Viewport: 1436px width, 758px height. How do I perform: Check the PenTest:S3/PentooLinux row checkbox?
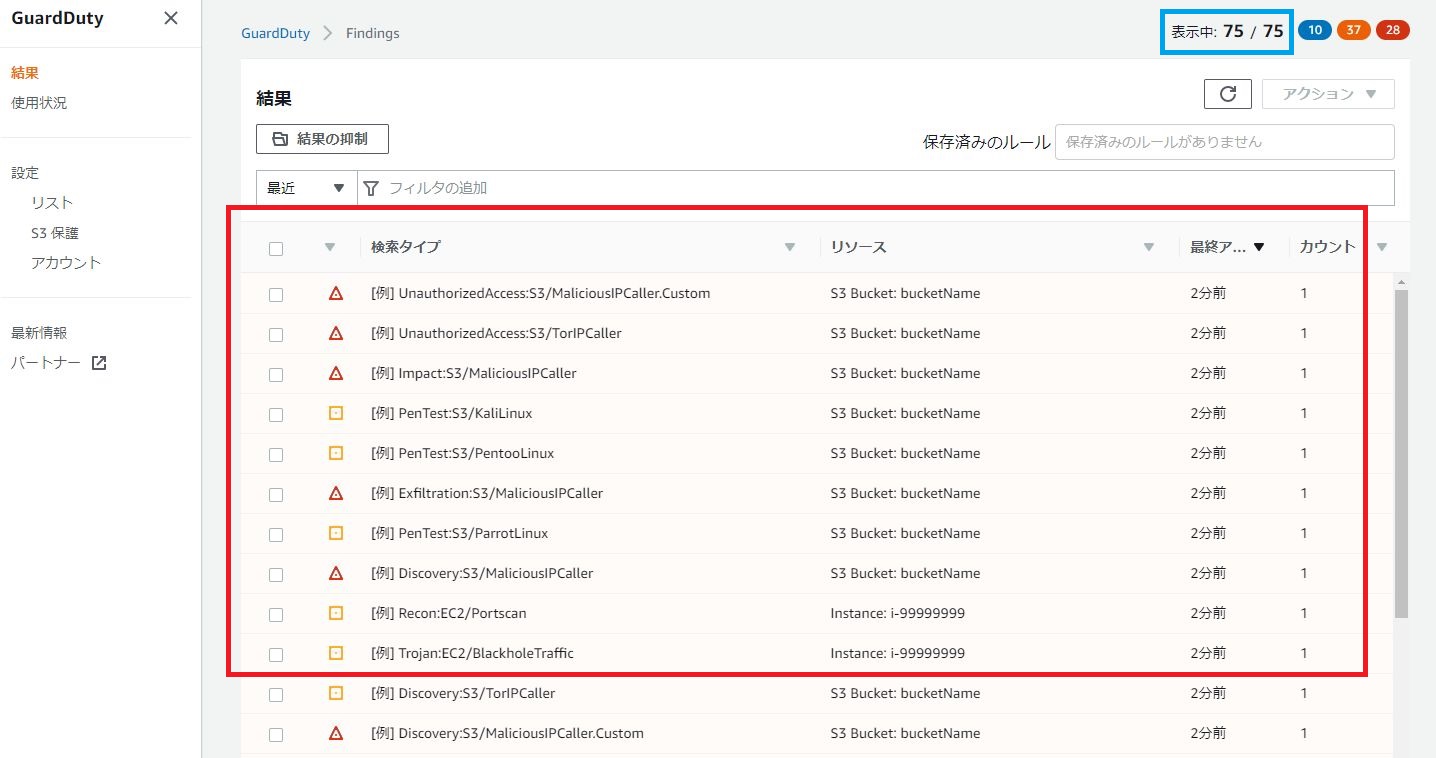click(x=276, y=455)
